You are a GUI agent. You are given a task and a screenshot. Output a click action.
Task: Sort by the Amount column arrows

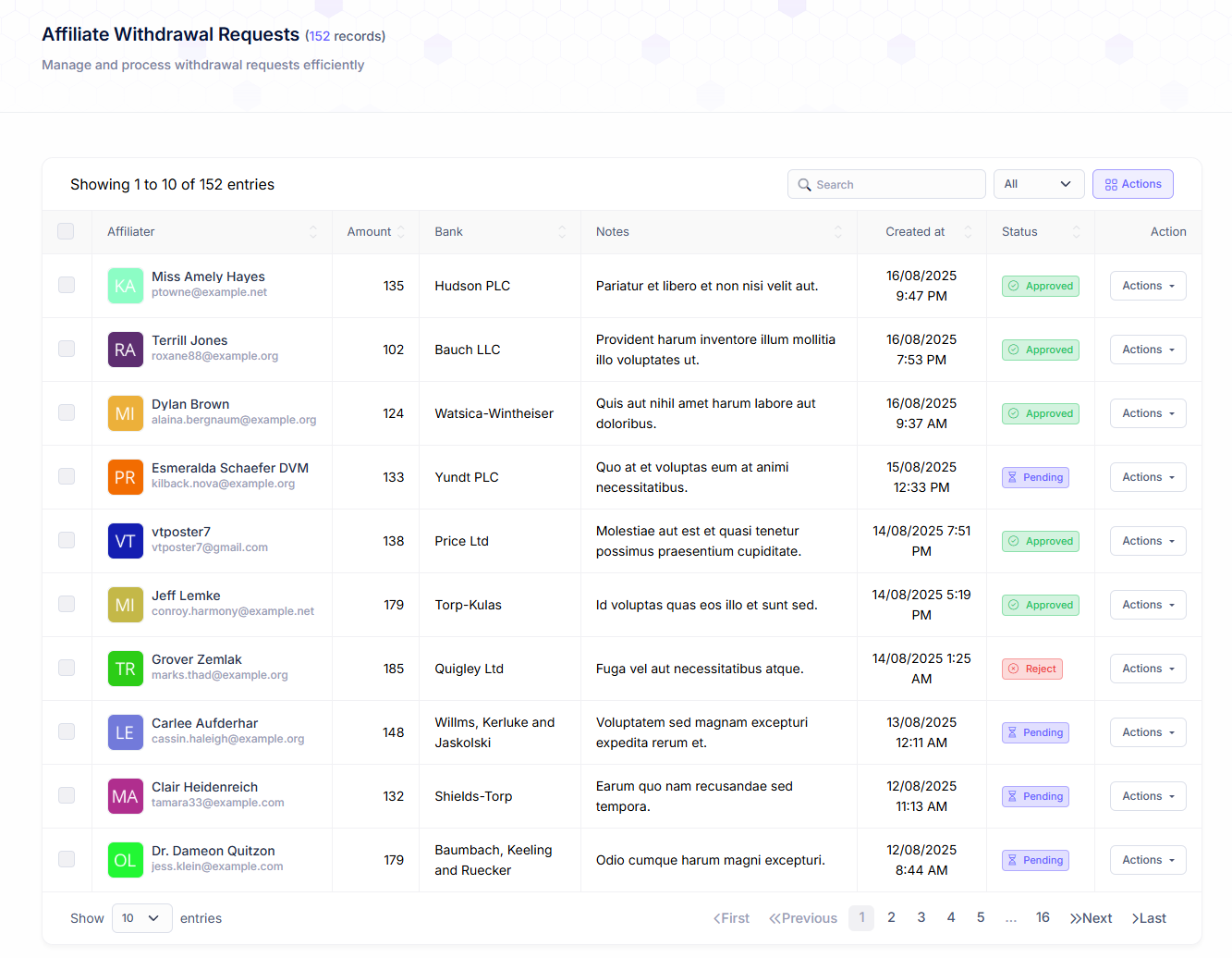pos(401,232)
